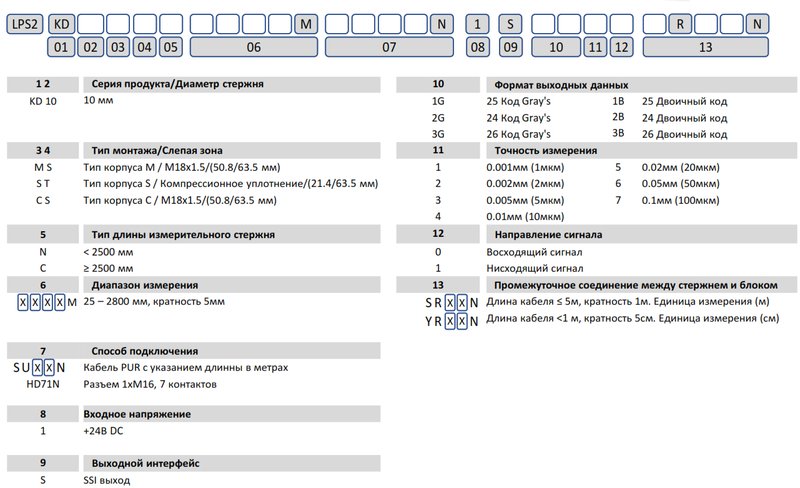Click row "Тип корпуса S / Компрессионное уплотнение"
Screen dimensions: 800x488
coord(231,184)
